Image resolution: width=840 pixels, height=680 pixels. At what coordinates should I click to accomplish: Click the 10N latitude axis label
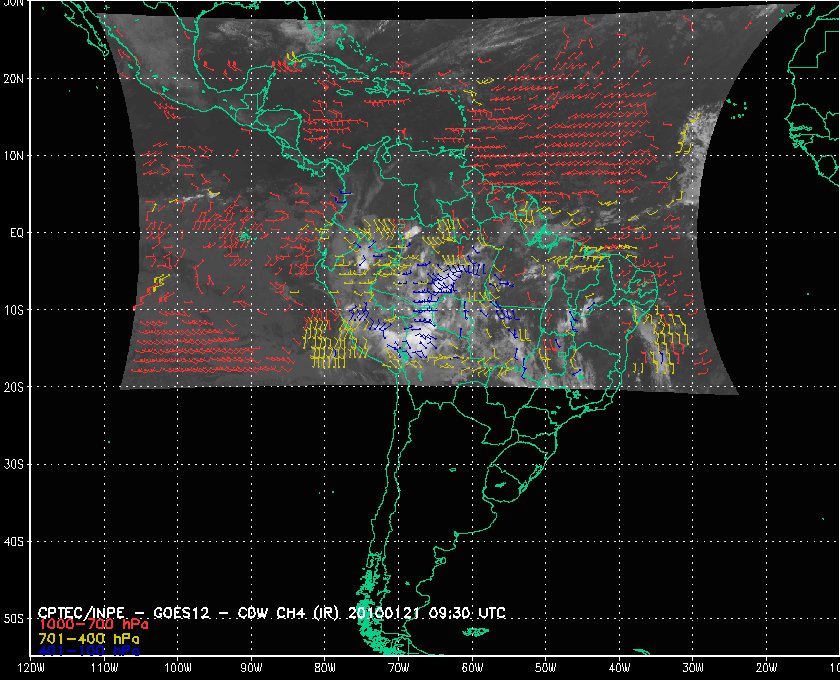point(13,155)
